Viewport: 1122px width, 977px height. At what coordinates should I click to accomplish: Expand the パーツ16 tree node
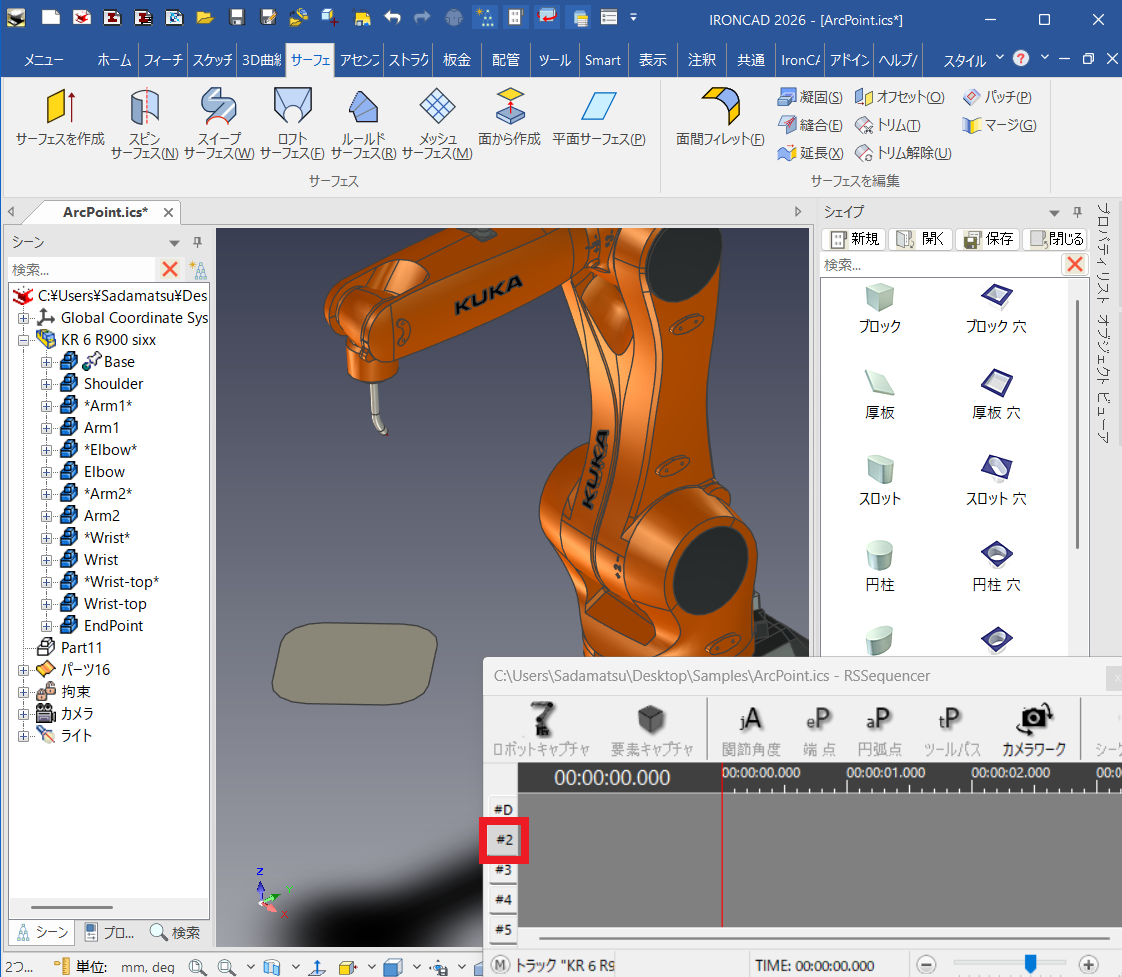point(24,670)
